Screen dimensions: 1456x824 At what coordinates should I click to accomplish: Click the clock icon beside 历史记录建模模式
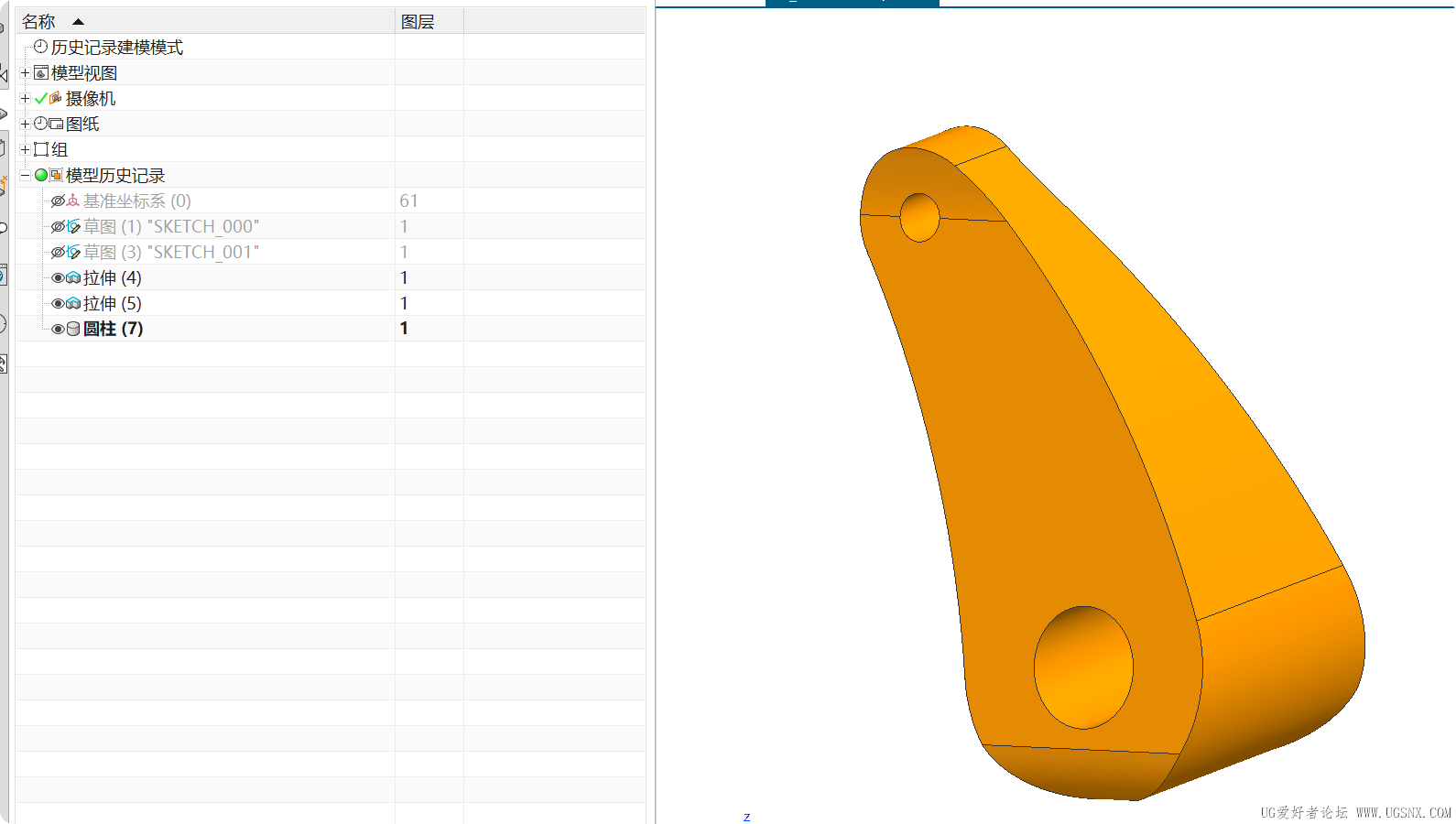point(40,47)
